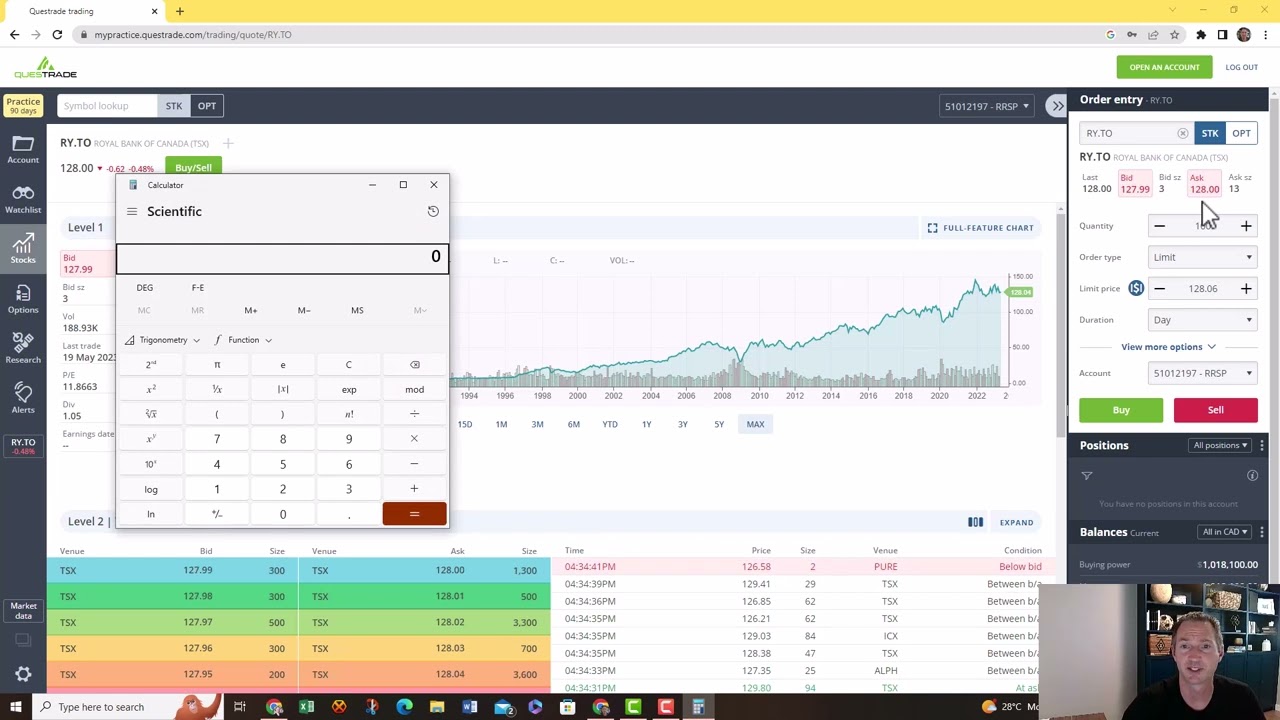Open Full-Feature Chart

click(980, 228)
